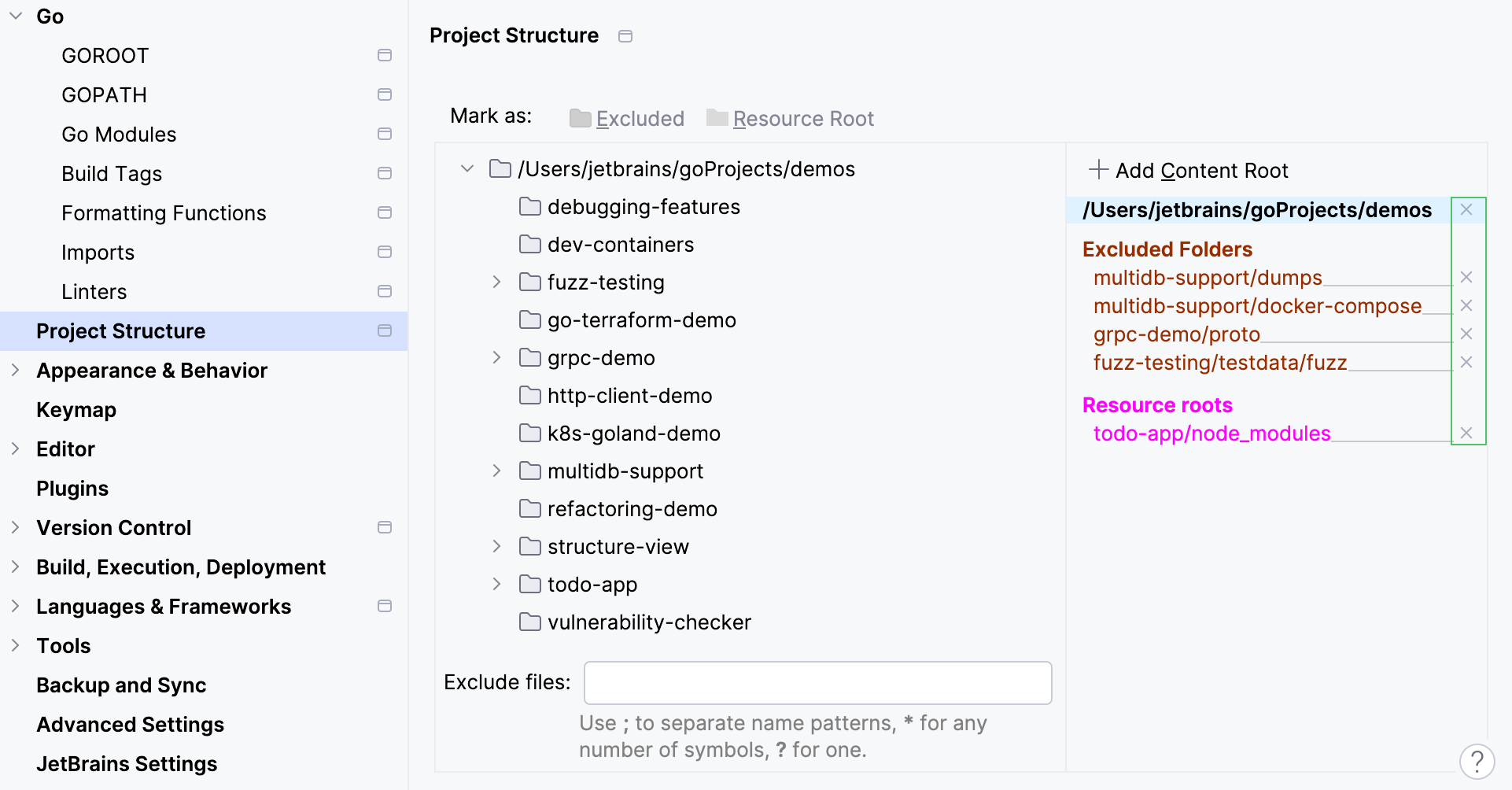Click the Resource Root folder icon

(717, 116)
